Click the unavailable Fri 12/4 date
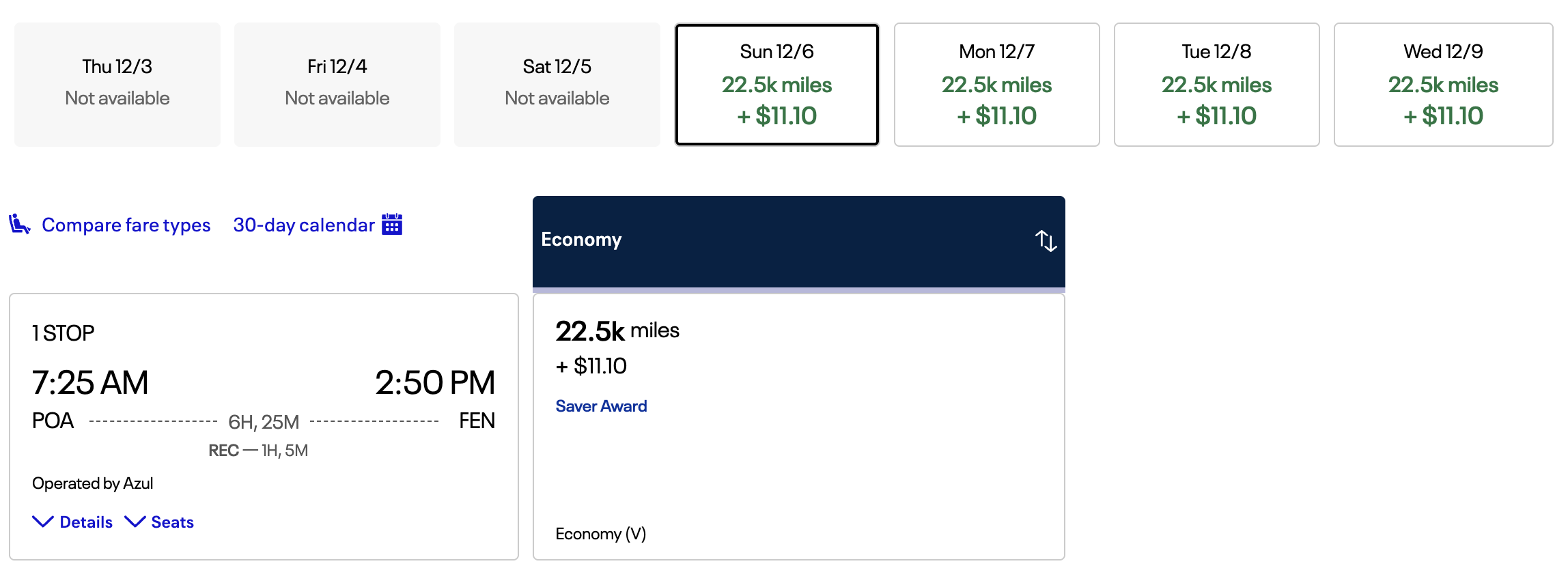Screen dimensions: 1568x568 tap(337, 85)
